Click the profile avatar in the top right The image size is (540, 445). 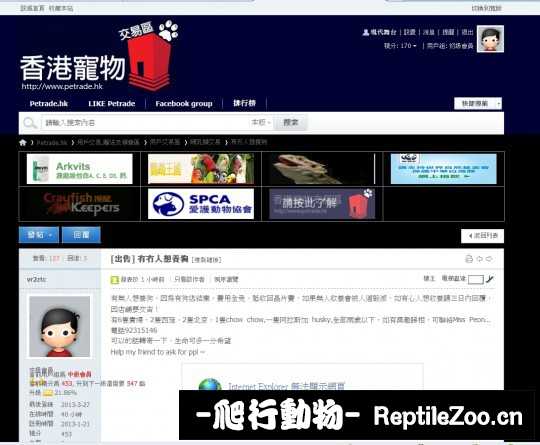(x=490, y=39)
